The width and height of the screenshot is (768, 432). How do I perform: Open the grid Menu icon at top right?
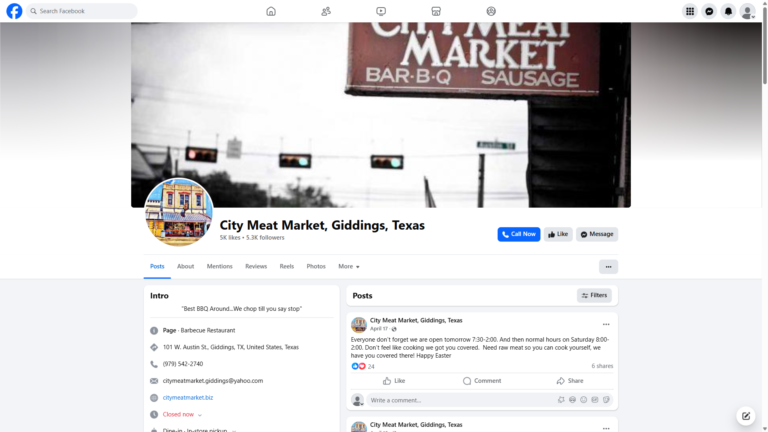pyautogui.click(x=690, y=11)
